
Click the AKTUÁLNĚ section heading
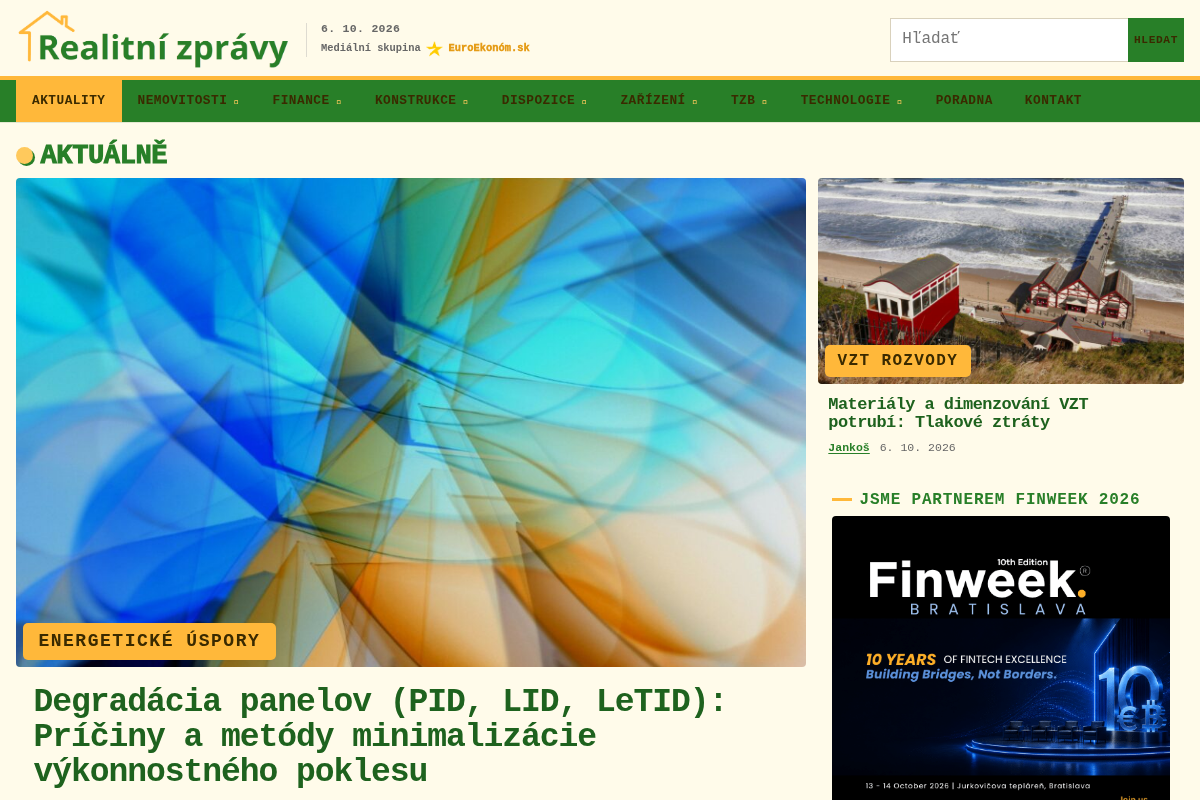click(103, 155)
